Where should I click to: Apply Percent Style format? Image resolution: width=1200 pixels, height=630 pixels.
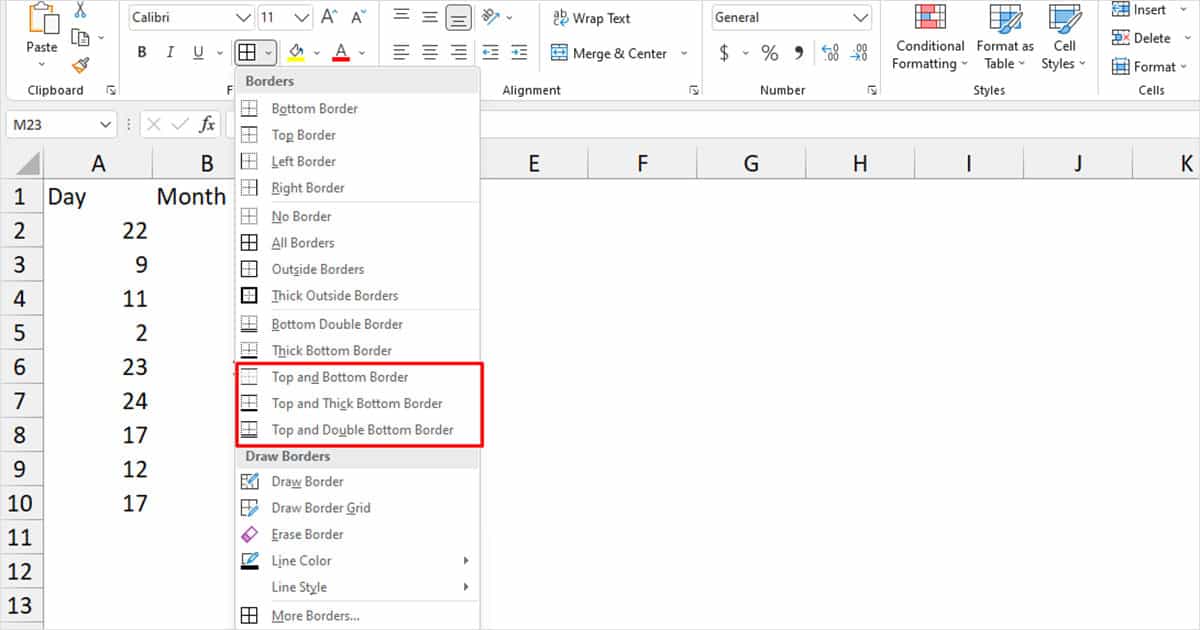click(x=769, y=53)
